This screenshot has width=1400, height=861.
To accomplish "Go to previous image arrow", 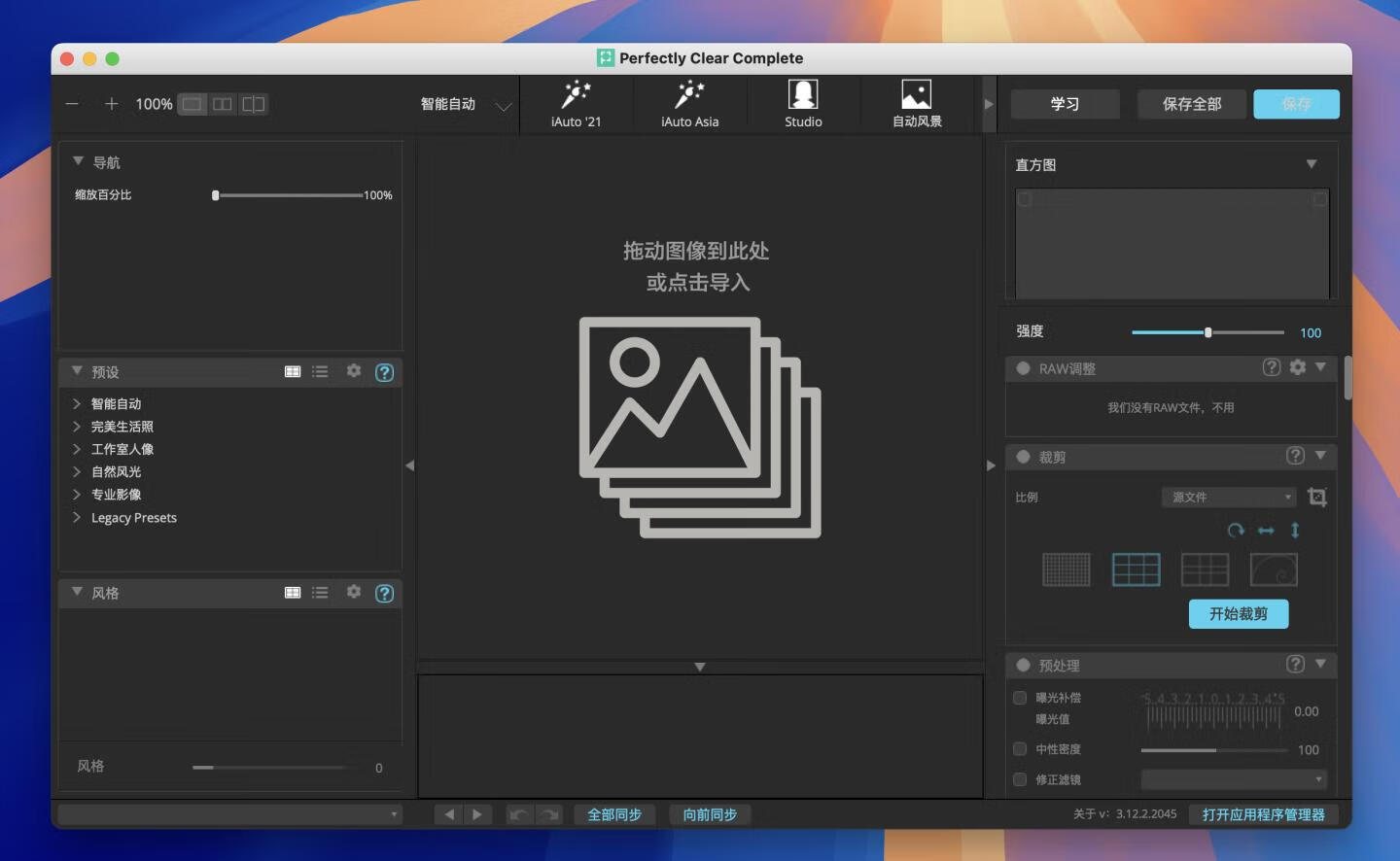I will coord(449,814).
